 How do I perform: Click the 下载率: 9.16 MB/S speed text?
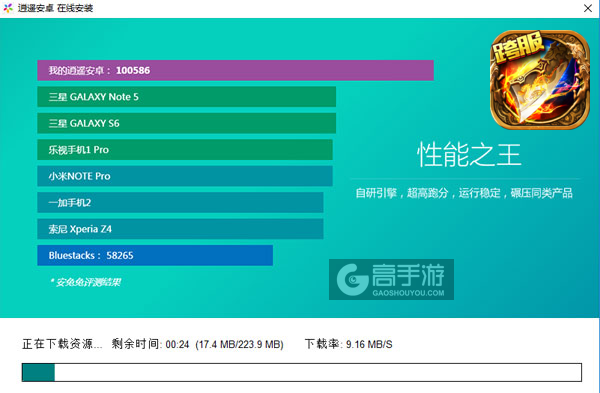348,344
